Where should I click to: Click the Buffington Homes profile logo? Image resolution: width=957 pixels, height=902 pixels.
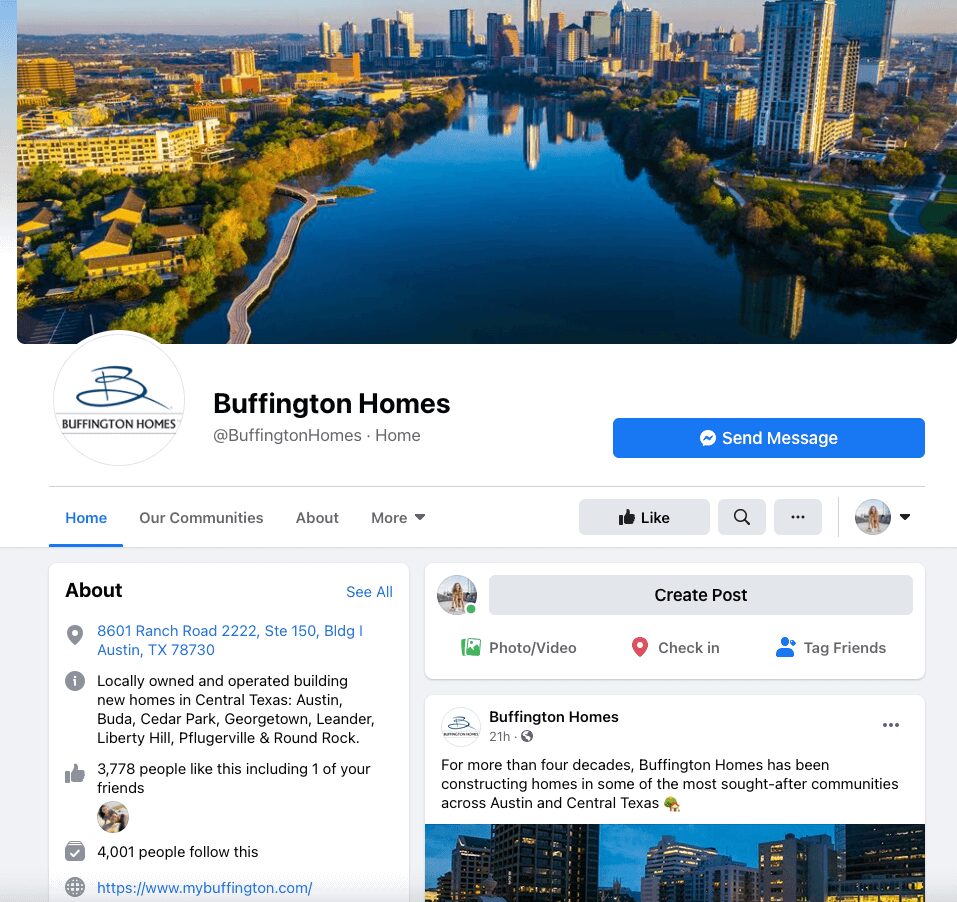click(119, 398)
